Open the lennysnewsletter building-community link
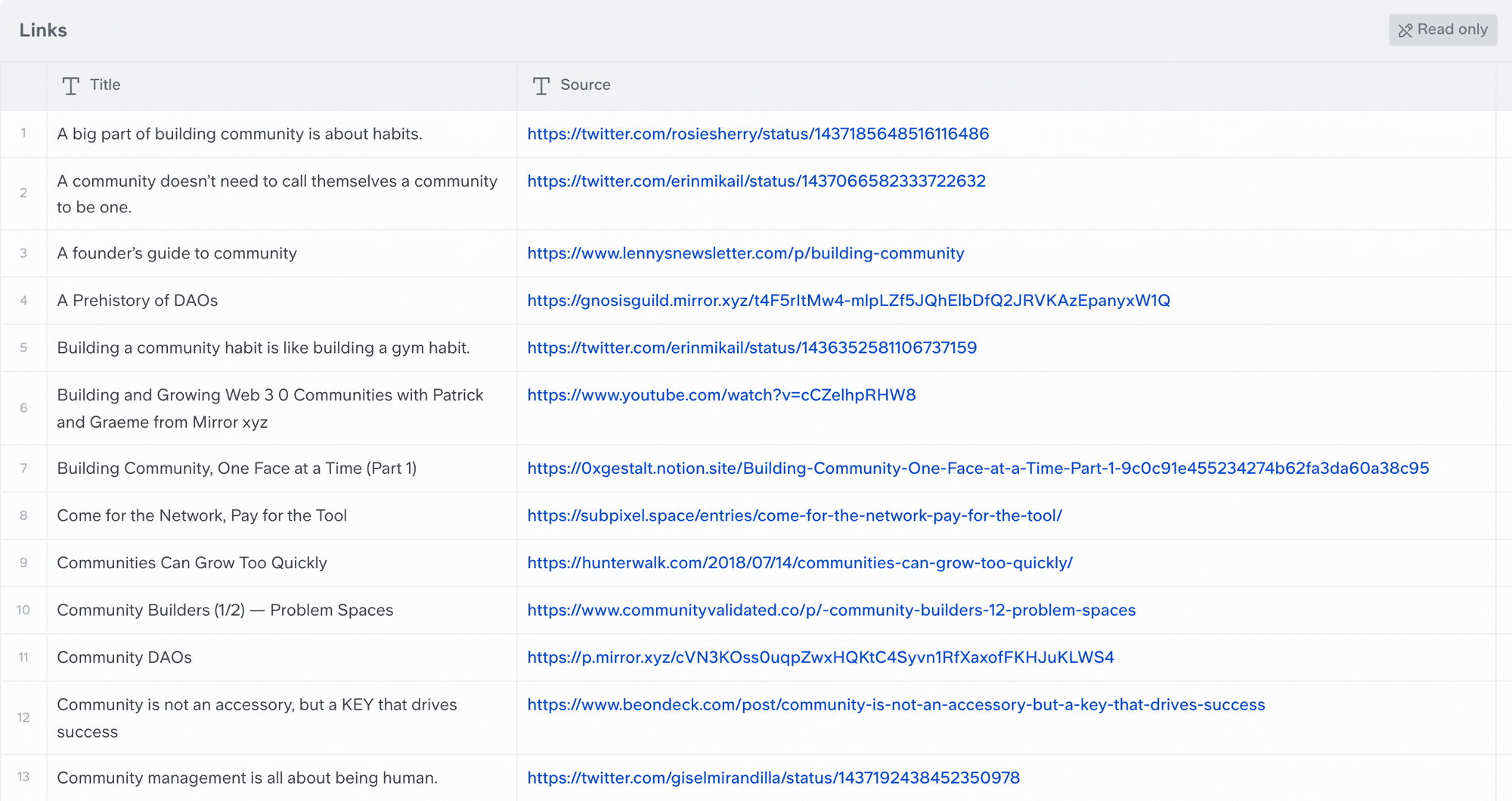Viewport: 1512px width, 801px height. [x=745, y=253]
